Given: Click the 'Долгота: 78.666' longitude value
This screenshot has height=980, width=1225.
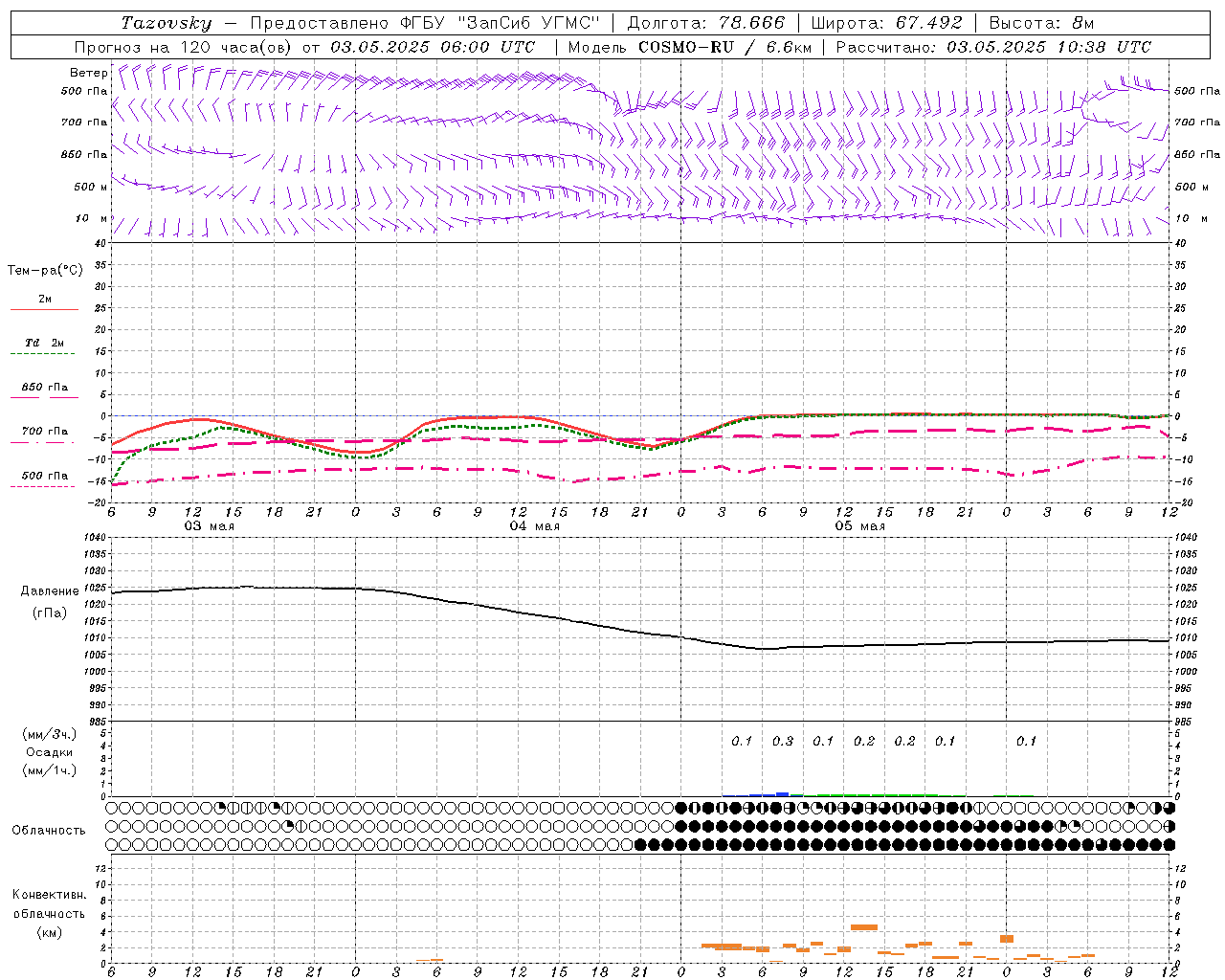Looking at the screenshot, I should pyautogui.click(x=706, y=23).
